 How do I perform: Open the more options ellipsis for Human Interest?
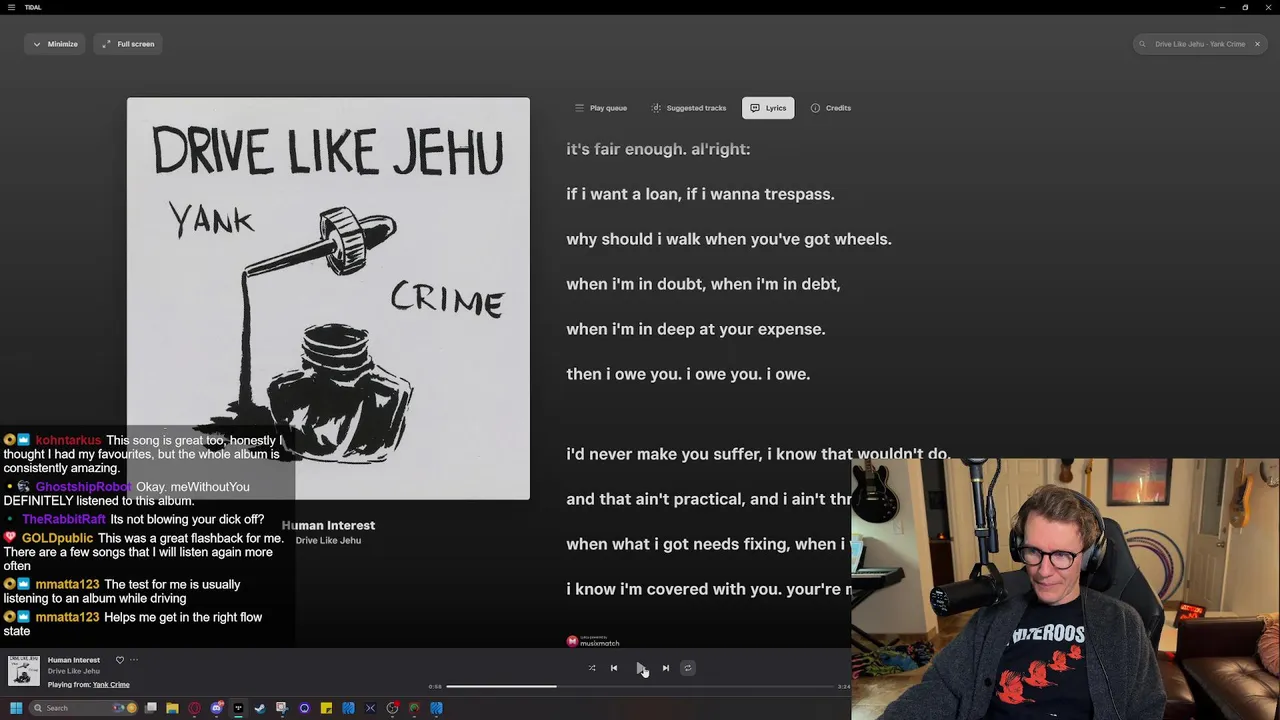click(x=134, y=660)
